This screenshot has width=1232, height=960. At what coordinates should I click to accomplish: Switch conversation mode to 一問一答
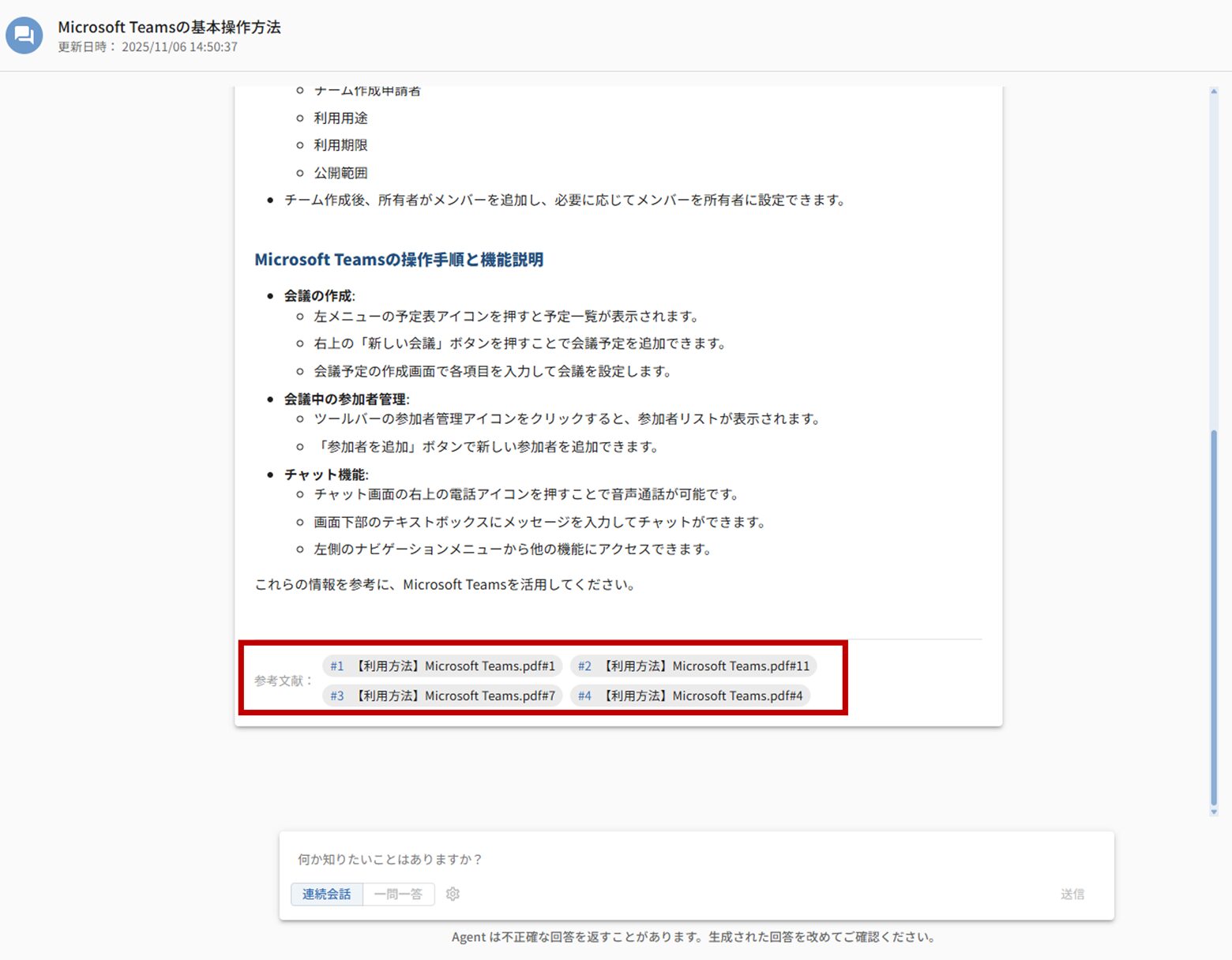click(x=399, y=894)
